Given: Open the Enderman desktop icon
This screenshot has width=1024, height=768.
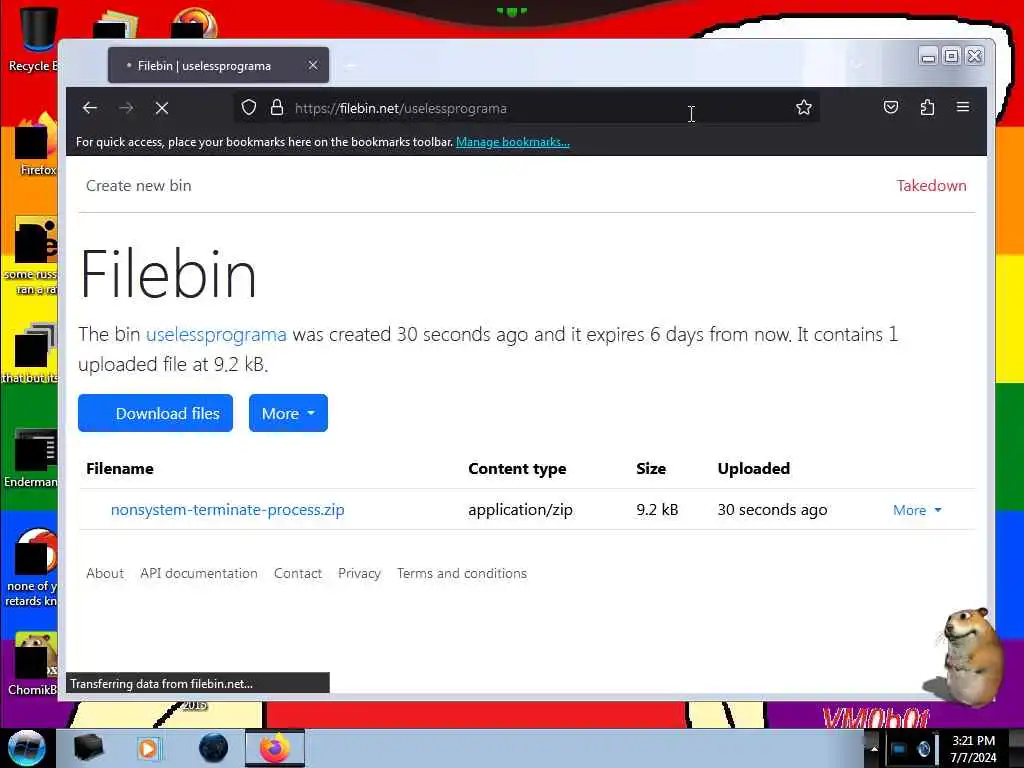Looking at the screenshot, I should click(x=31, y=457).
